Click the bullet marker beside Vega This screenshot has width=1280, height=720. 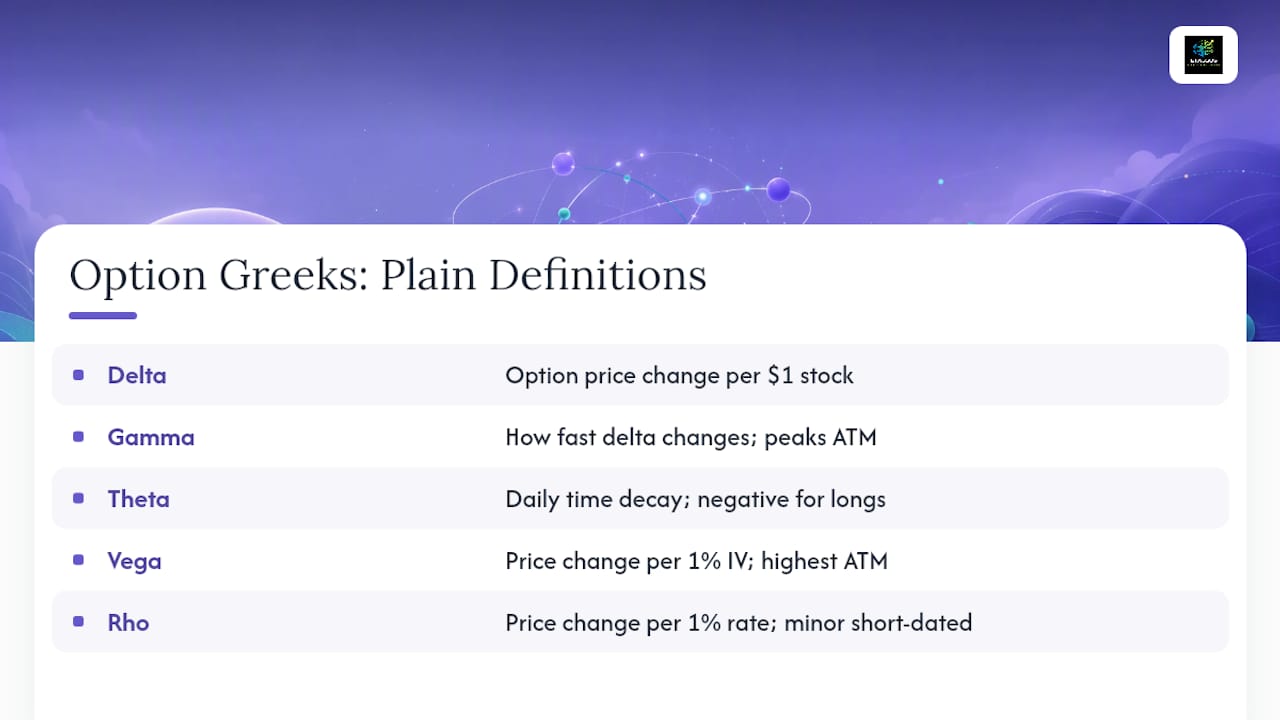[x=78, y=560]
